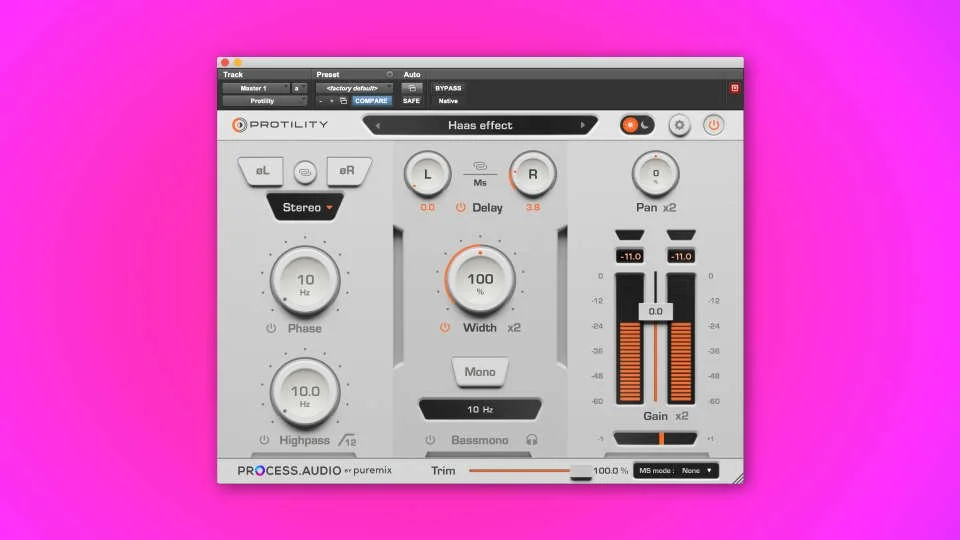Open the plug-in automation enable icon
This screenshot has height=540, width=960.
(x=411, y=88)
